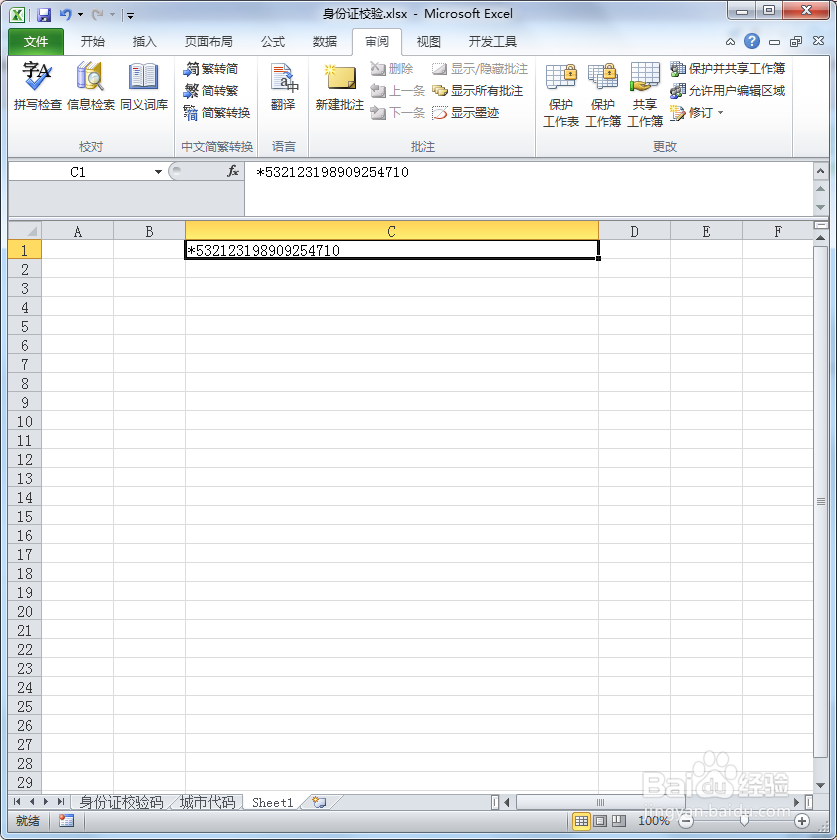837x840 pixels.
Task: Click 允许用户编辑区域
Action: click(727, 91)
